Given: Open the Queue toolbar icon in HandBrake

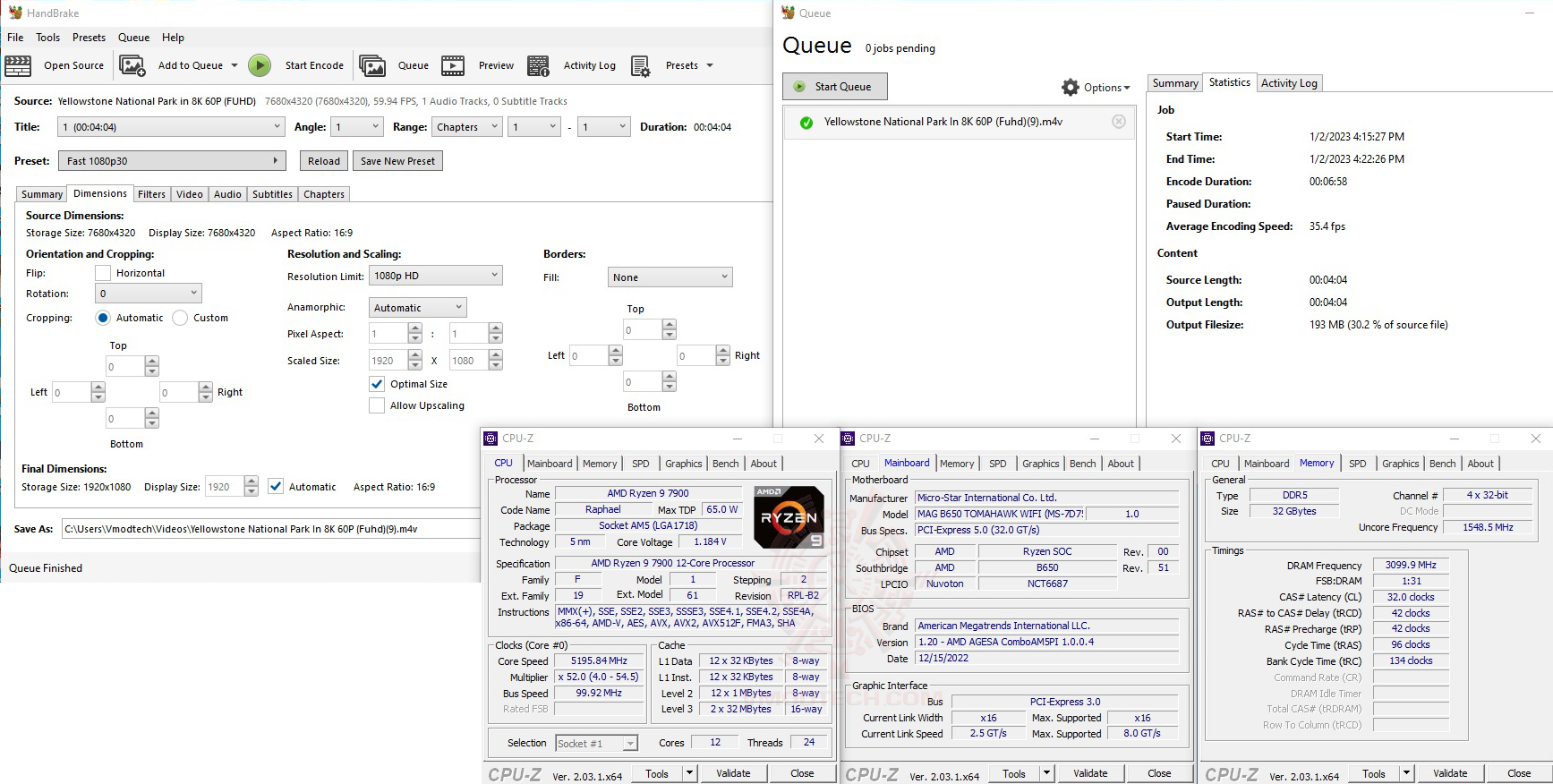Looking at the screenshot, I should (372, 65).
